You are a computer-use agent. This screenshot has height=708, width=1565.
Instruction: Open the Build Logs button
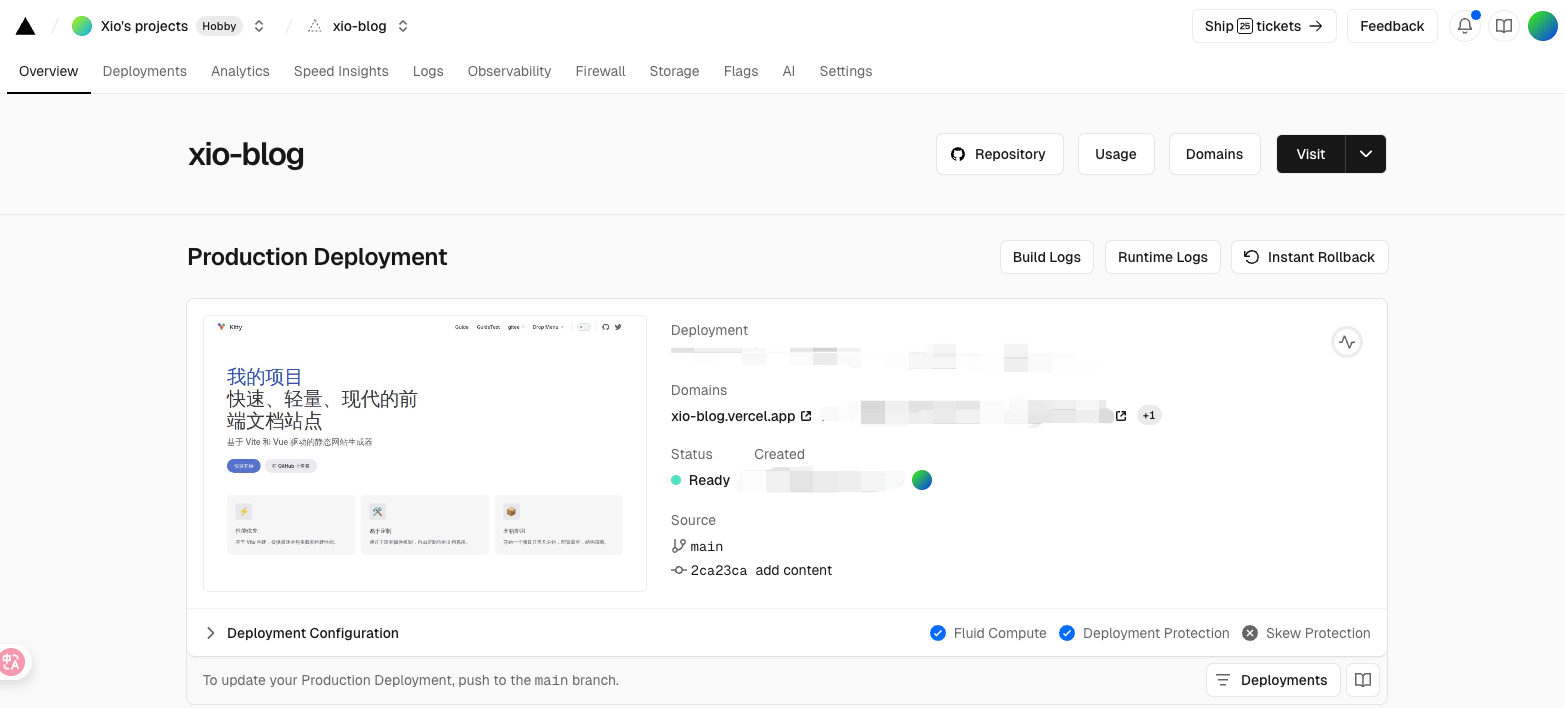click(x=1046, y=257)
